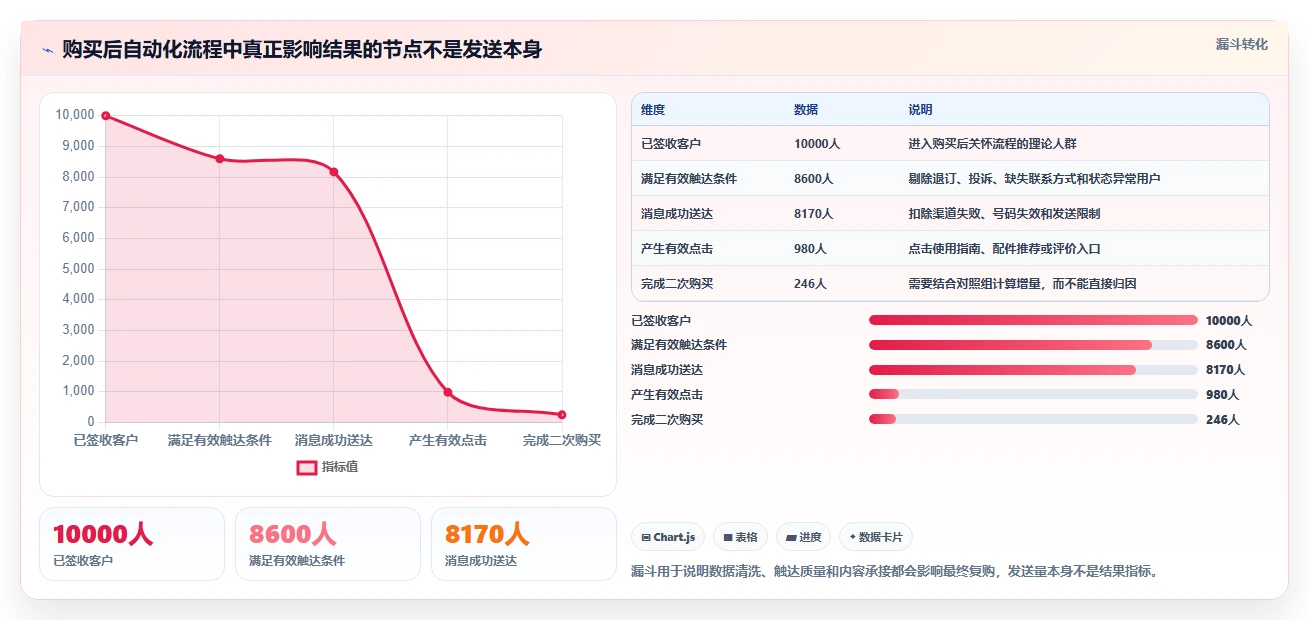Click the chart point for 消息成功送达
The width and height of the screenshot is (1309, 620).
click(x=334, y=172)
